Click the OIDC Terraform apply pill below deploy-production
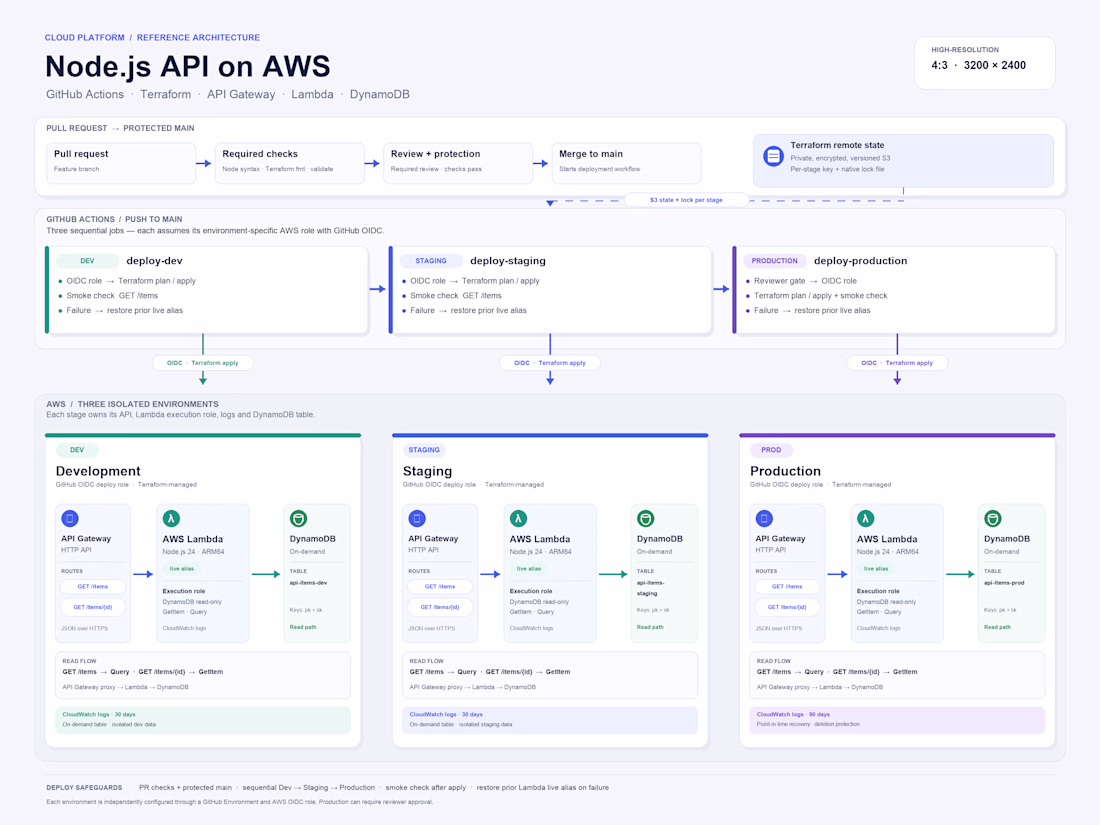This screenshot has height=825, width=1100. 897,363
